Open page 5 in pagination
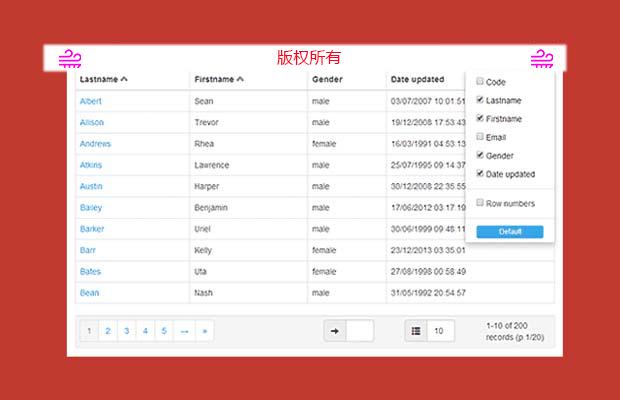The height and width of the screenshot is (400, 620). coord(164,331)
